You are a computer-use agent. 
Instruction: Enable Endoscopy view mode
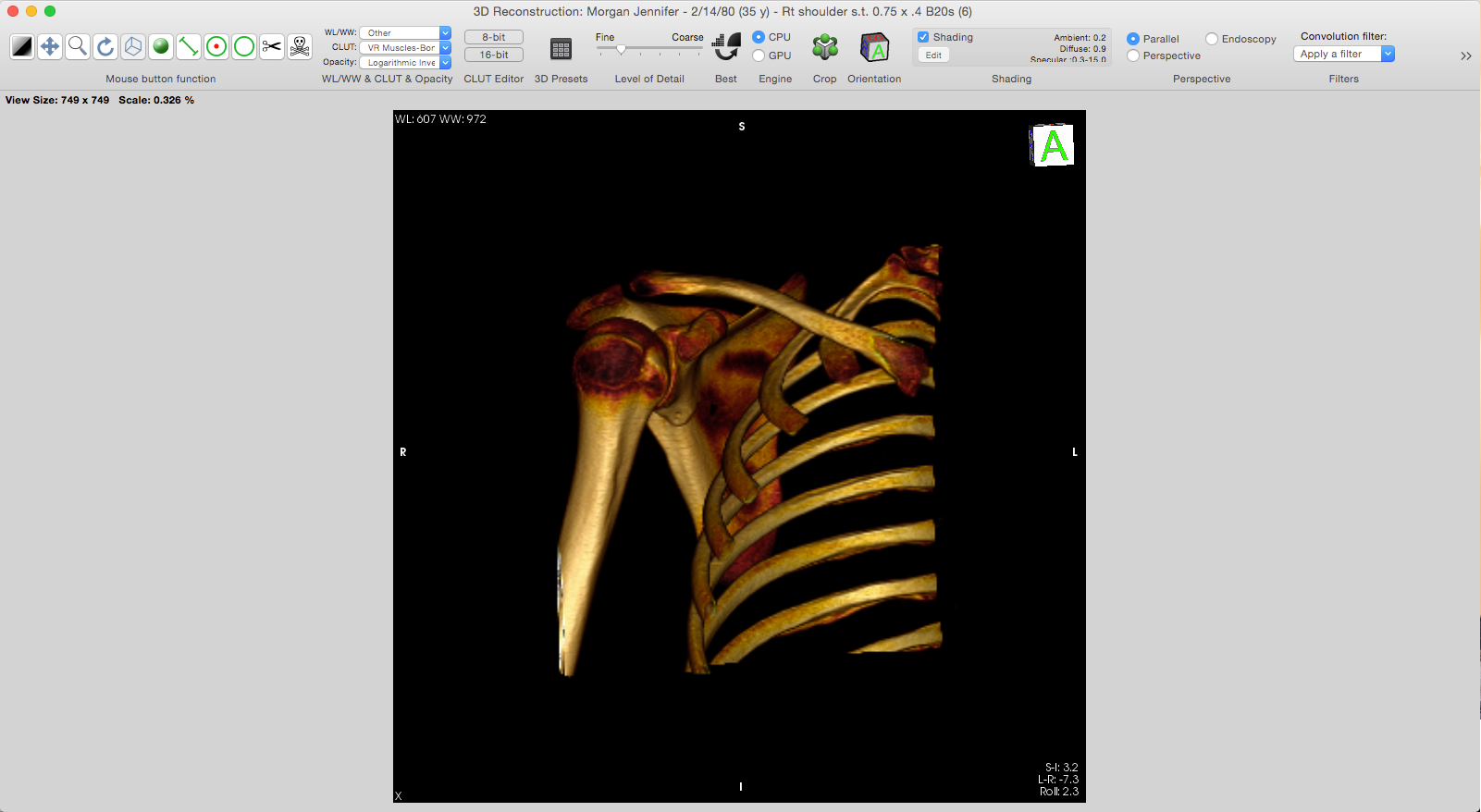point(1212,39)
